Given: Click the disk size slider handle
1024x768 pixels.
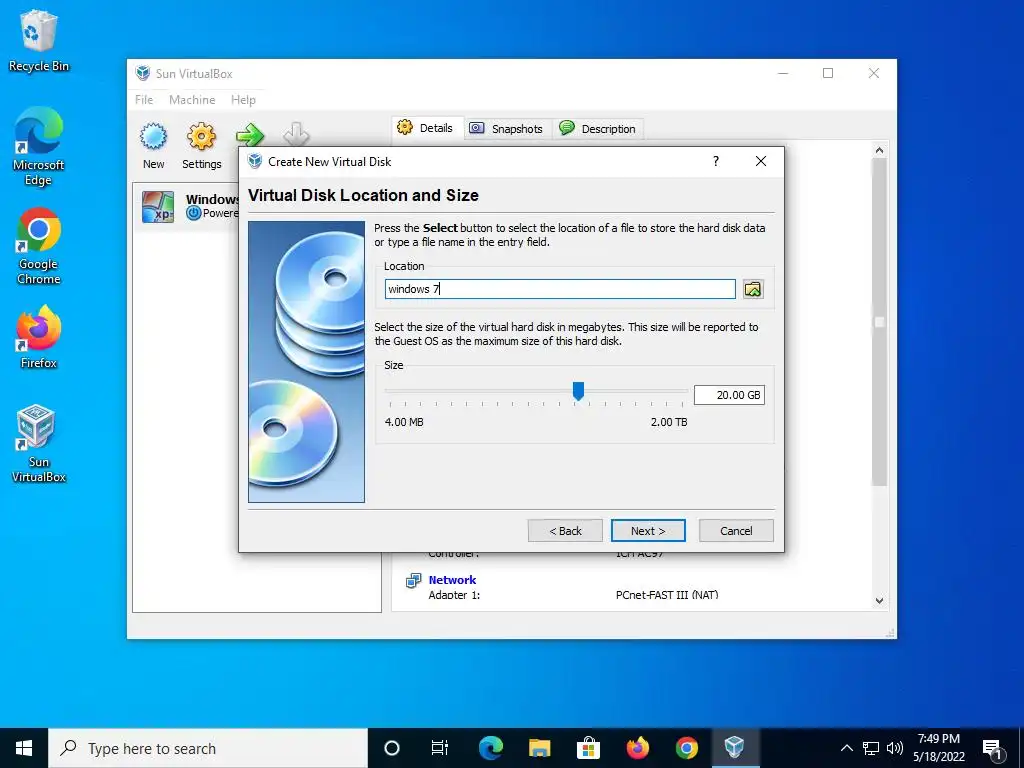Looking at the screenshot, I should coord(578,391).
